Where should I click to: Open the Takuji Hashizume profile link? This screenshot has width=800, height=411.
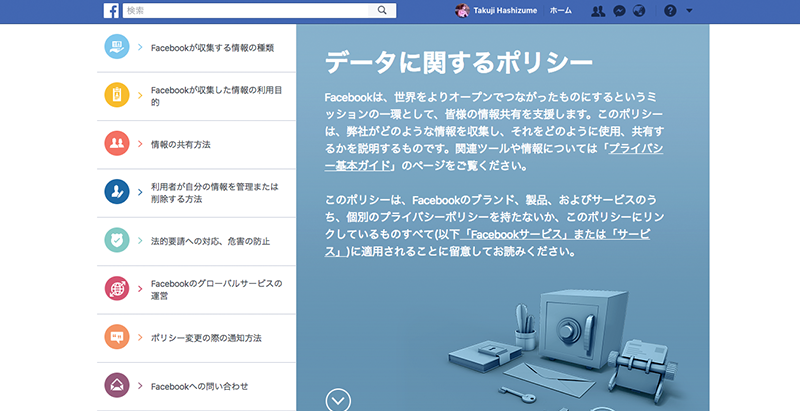[x=505, y=10]
